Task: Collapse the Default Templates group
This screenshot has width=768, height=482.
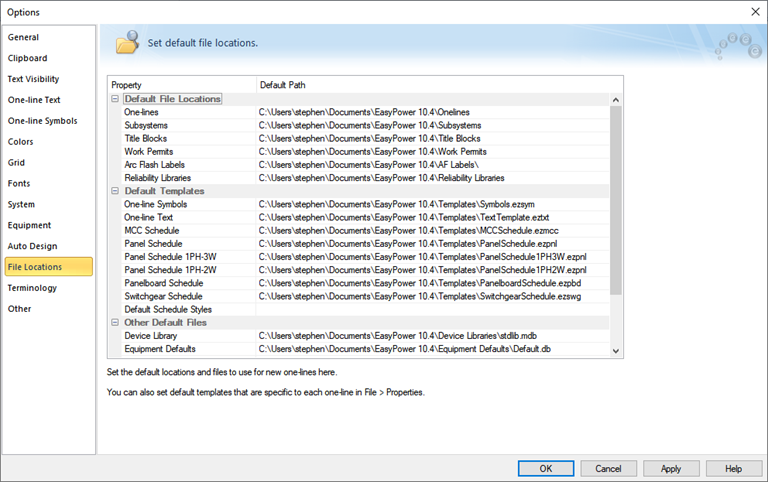Action: click(x=115, y=191)
